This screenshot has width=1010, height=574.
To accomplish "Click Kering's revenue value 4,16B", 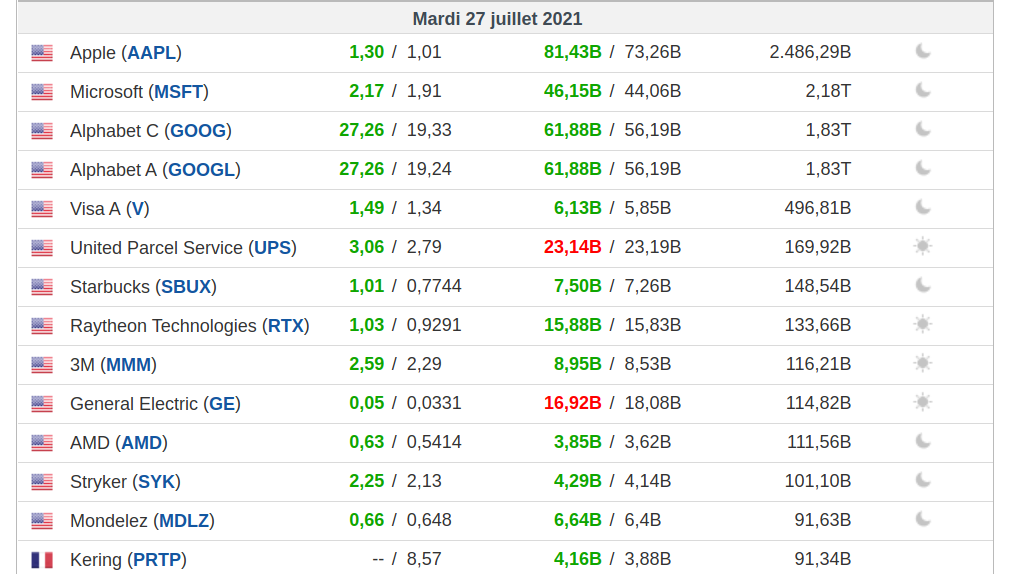I will click(x=578, y=559).
